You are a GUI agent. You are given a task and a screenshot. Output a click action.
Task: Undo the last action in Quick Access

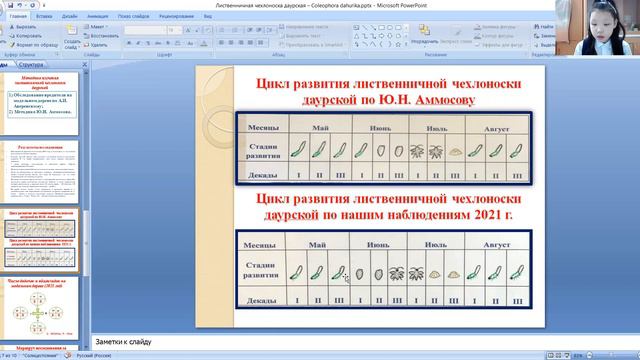[x=19, y=5]
